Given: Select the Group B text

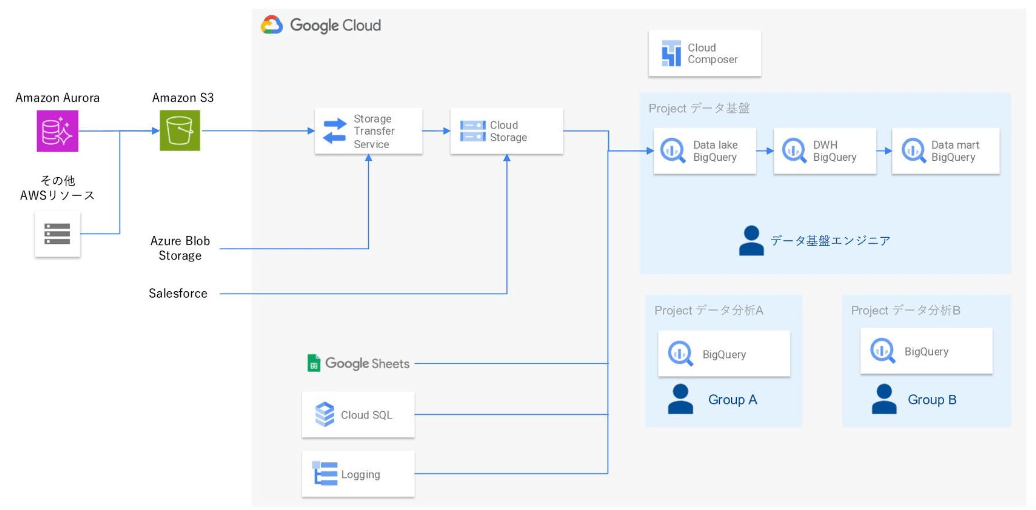Looking at the screenshot, I should click(x=932, y=400).
